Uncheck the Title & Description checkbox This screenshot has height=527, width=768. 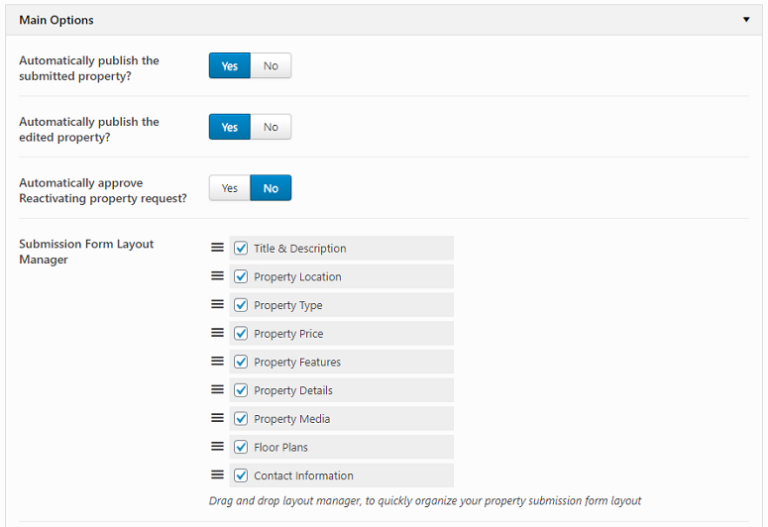[x=241, y=248]
